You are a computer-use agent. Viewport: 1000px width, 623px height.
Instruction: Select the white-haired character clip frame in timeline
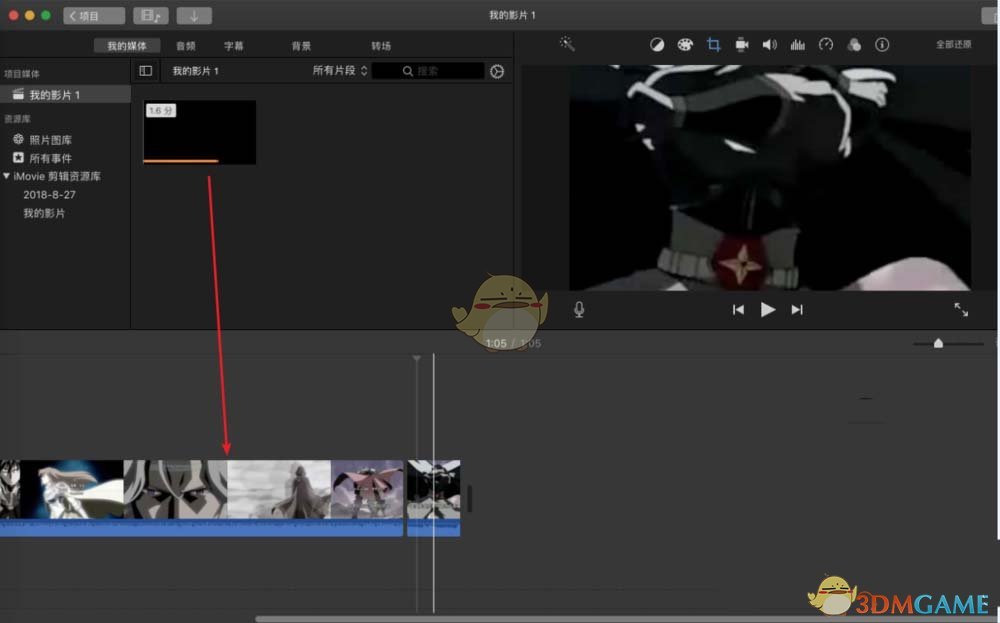tap(71, 489)
